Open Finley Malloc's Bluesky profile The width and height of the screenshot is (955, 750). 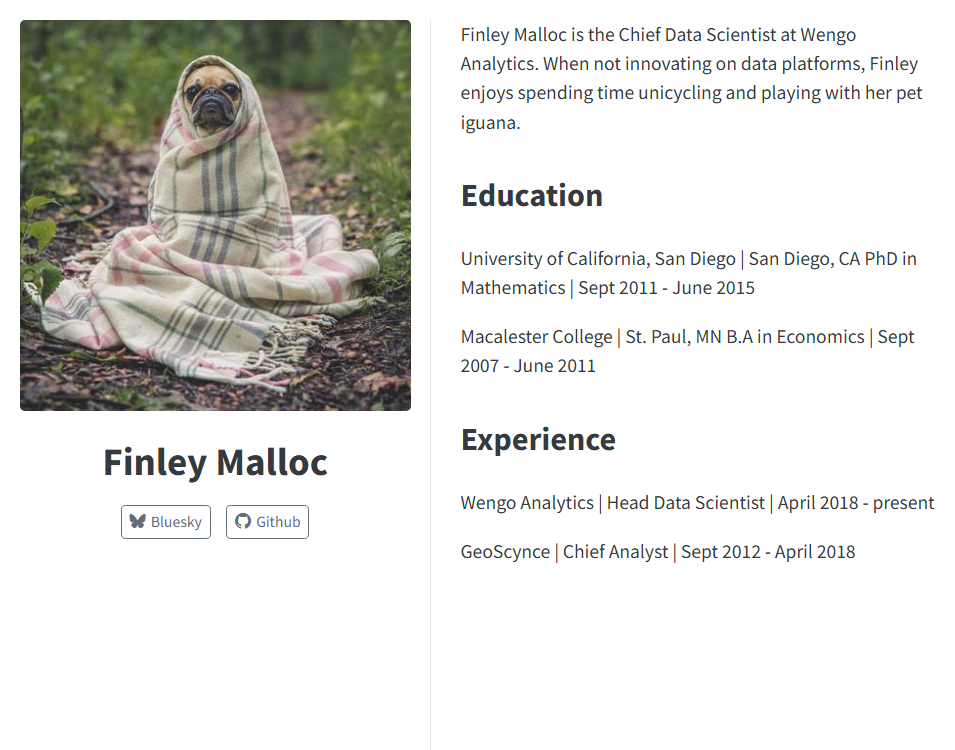166,521
